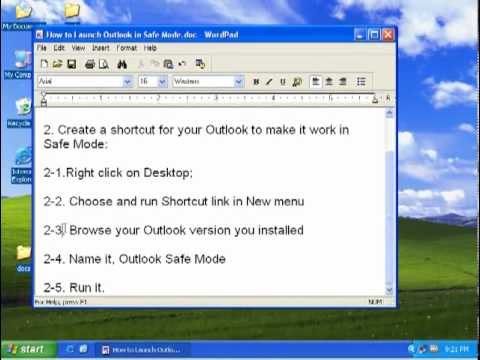Save the document with the floppy icon
The image size is (480, 360).
click(x=72, y=64)
